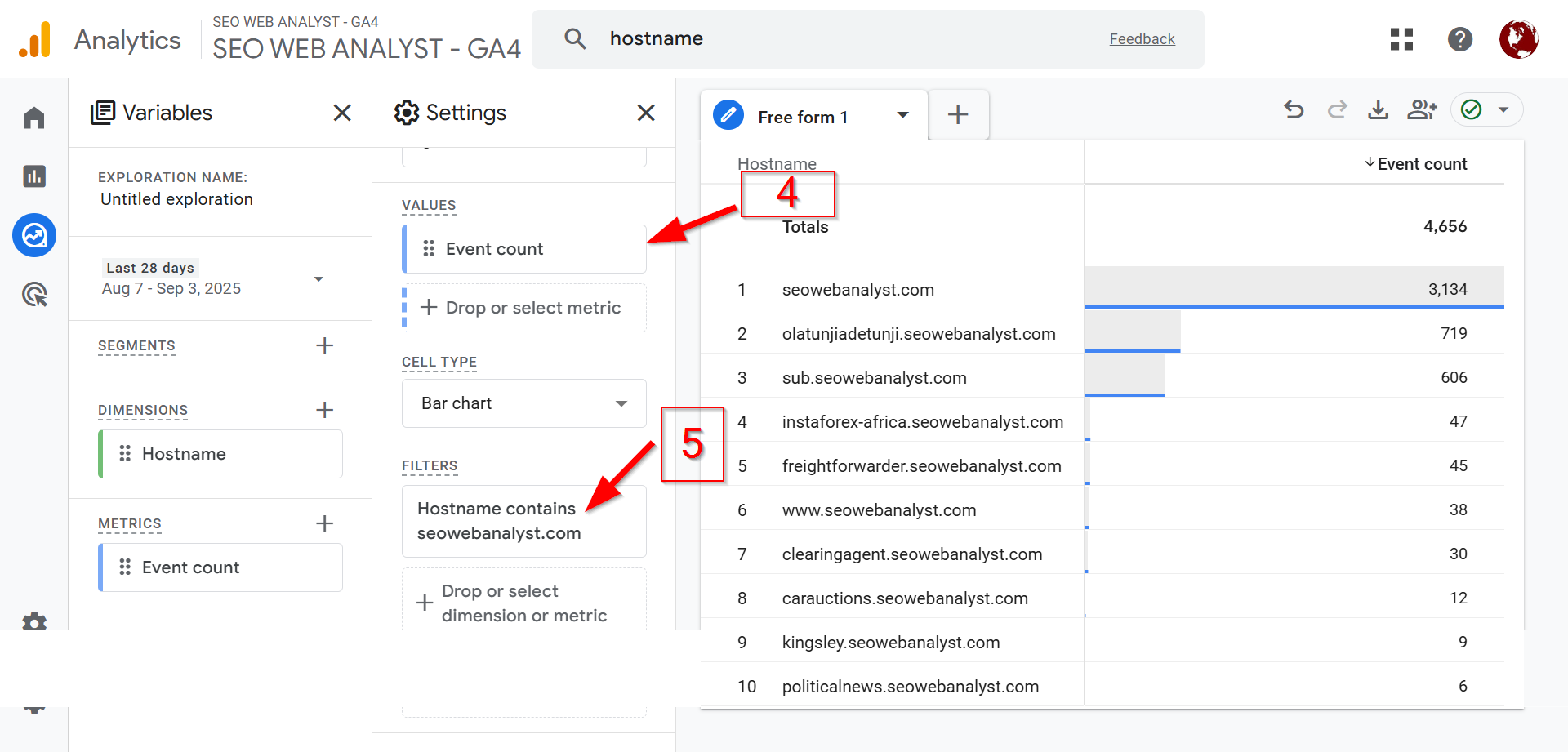Click the Hostname column header

[x=777, y=164]
